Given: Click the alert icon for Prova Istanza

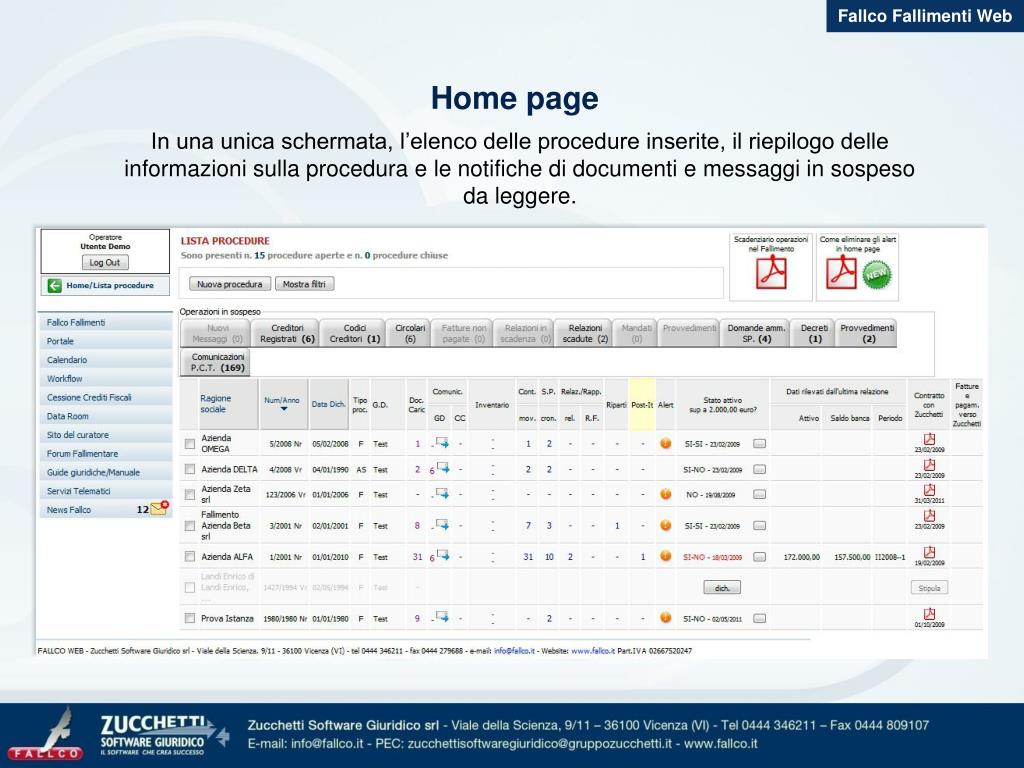Looking at the screenshot, I should click(x=665, y=618).
